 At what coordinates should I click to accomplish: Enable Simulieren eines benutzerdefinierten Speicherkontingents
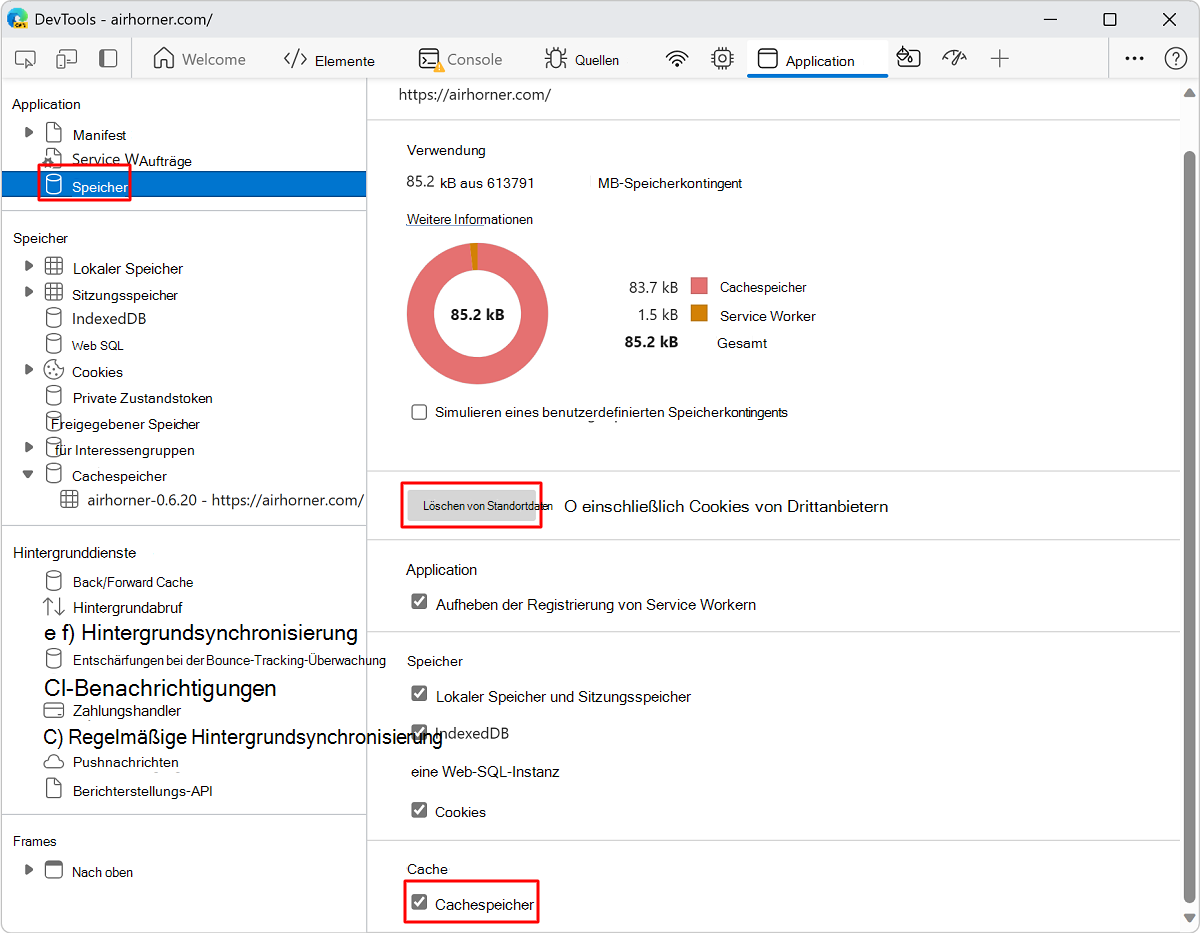tap(420, 412)
